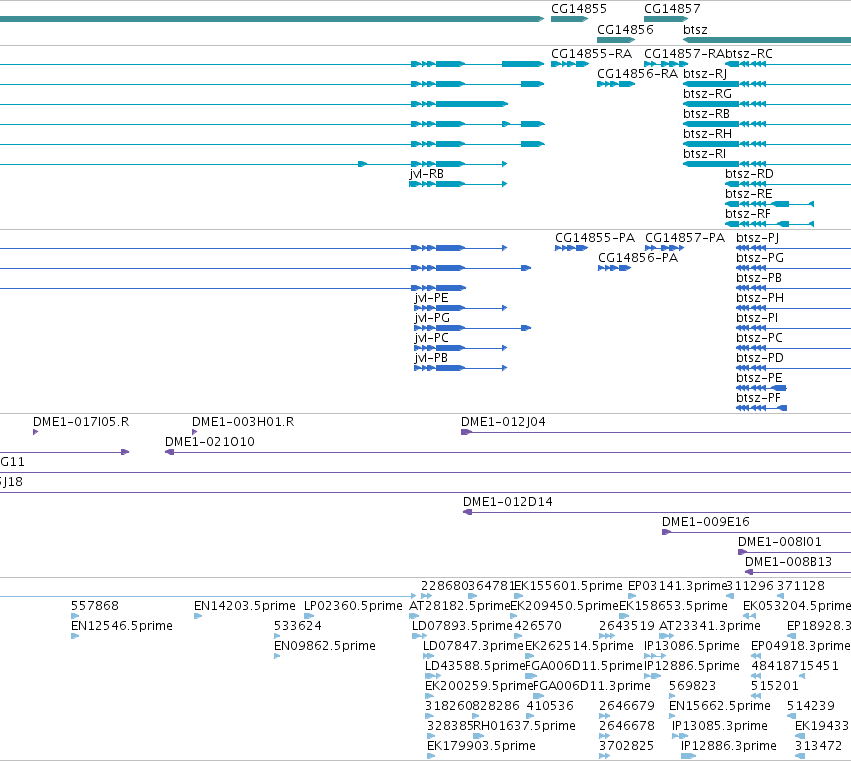
Task: Select the btsz-RD transcript label
Action: click(x=749, y=174)
